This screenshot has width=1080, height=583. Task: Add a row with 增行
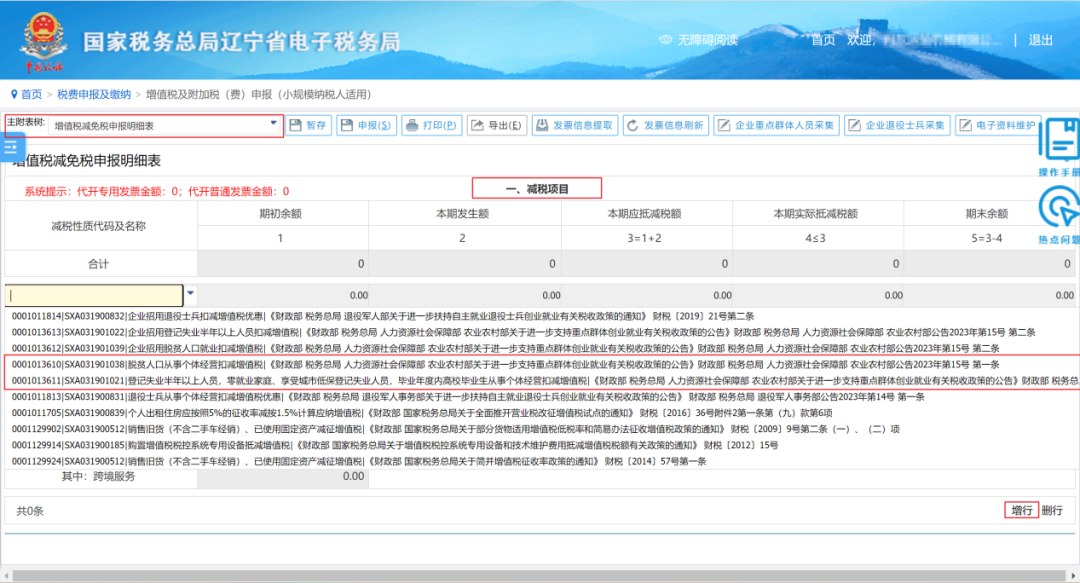point(1021,510)
